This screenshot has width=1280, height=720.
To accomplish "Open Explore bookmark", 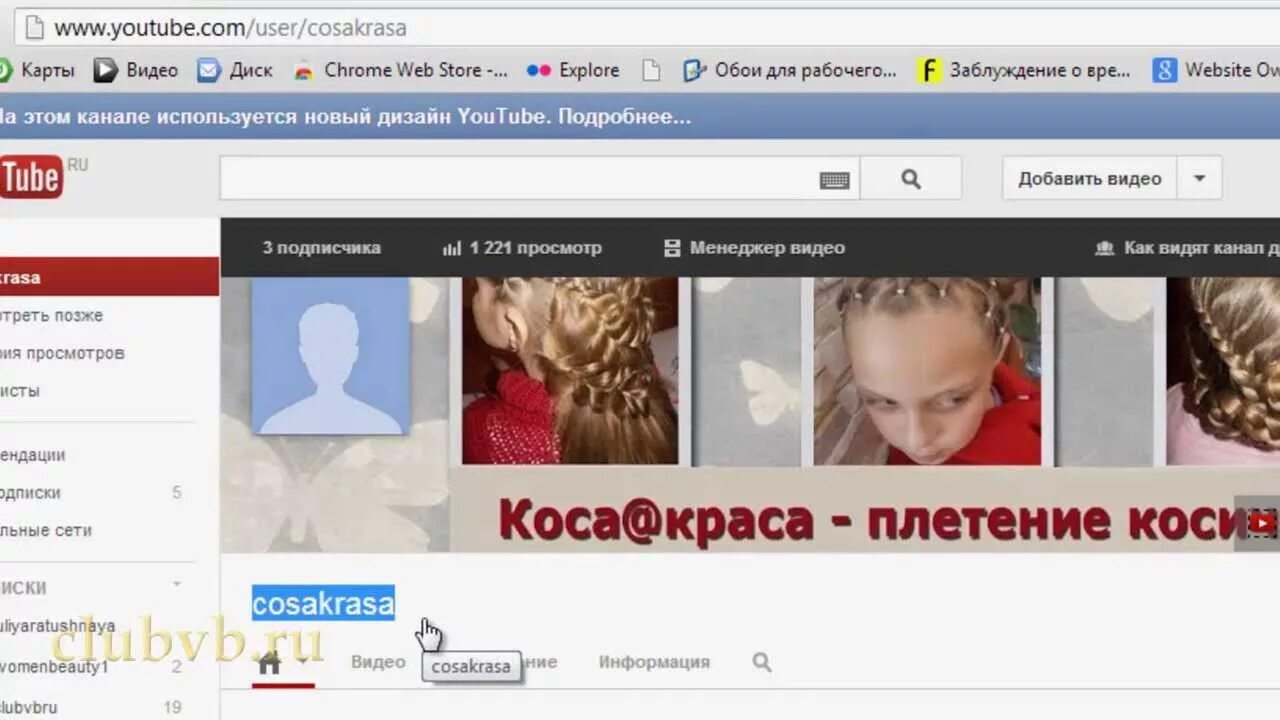I will point(574,70).
